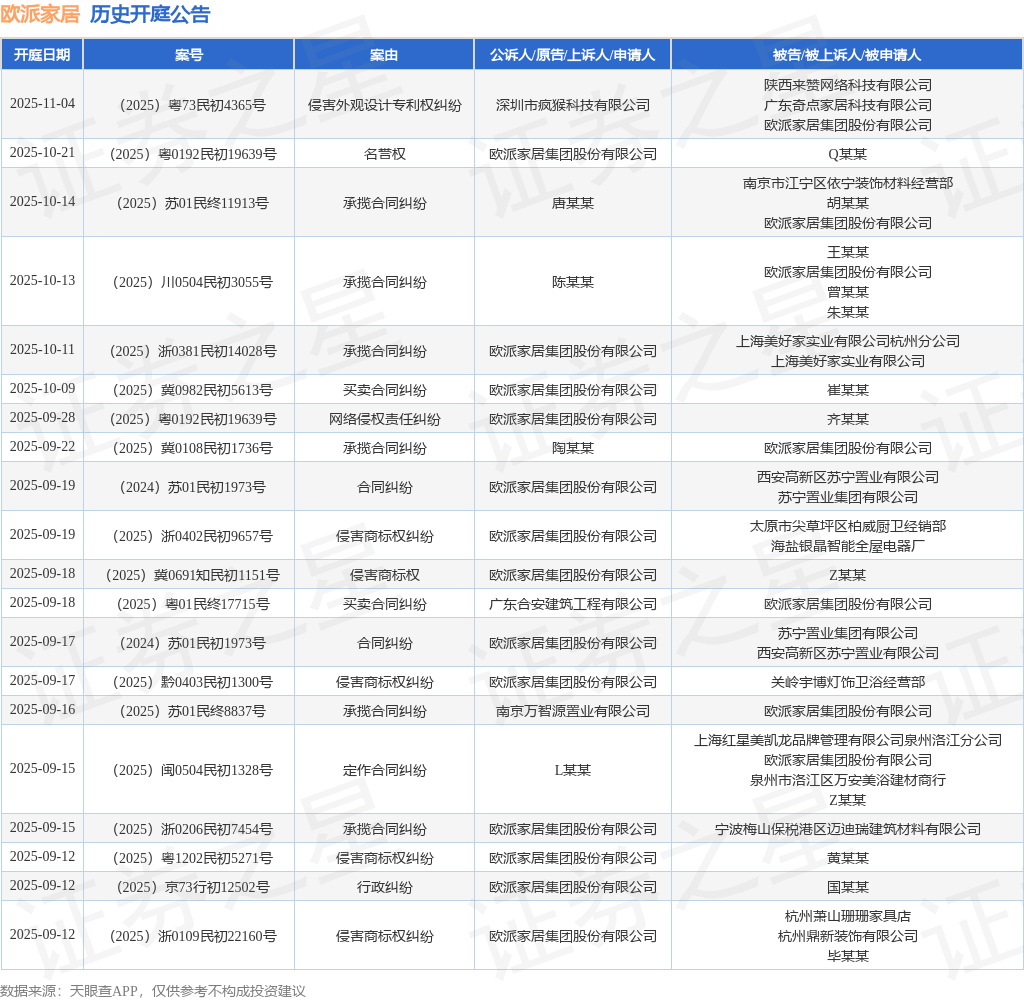Image resolution: width=1024 pixels, height=1000 pixels.
Task: Click defendant 齐某某
Action: 848,419
